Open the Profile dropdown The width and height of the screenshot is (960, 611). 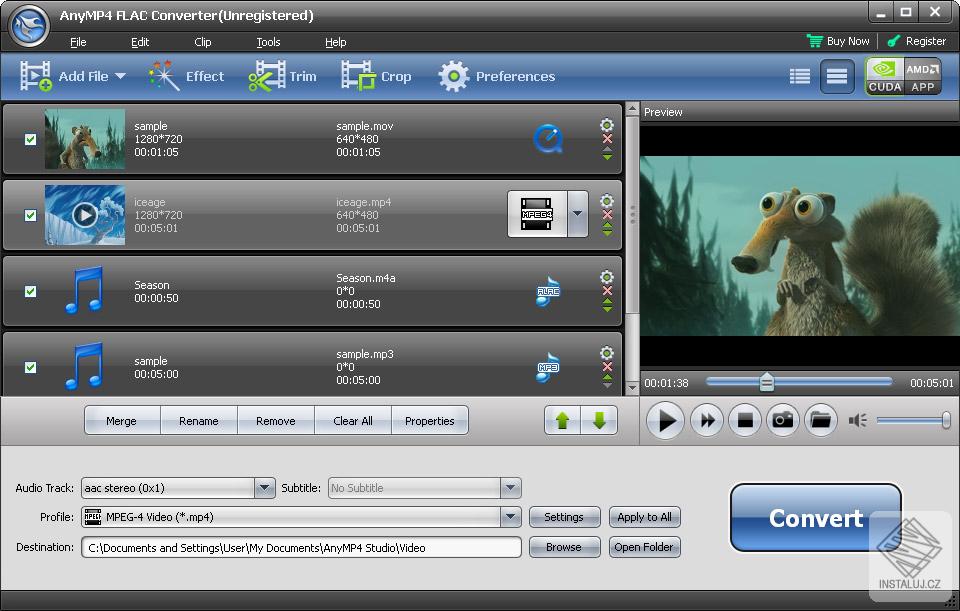pyautogui.click(x=511, y=517)
